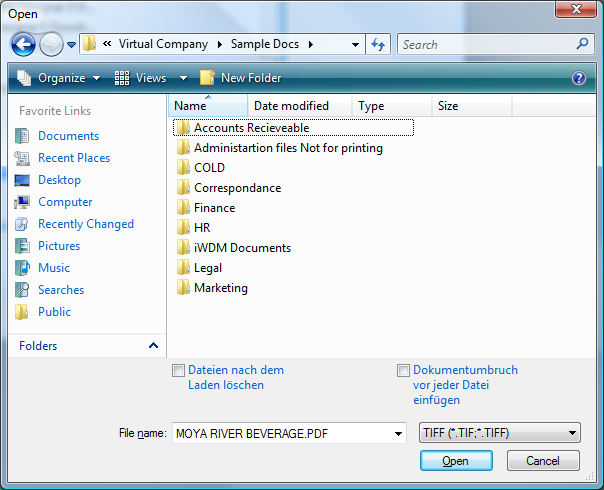
Task: Click the Computer icon in Favorite Links
Action: (x=22, y=202)
